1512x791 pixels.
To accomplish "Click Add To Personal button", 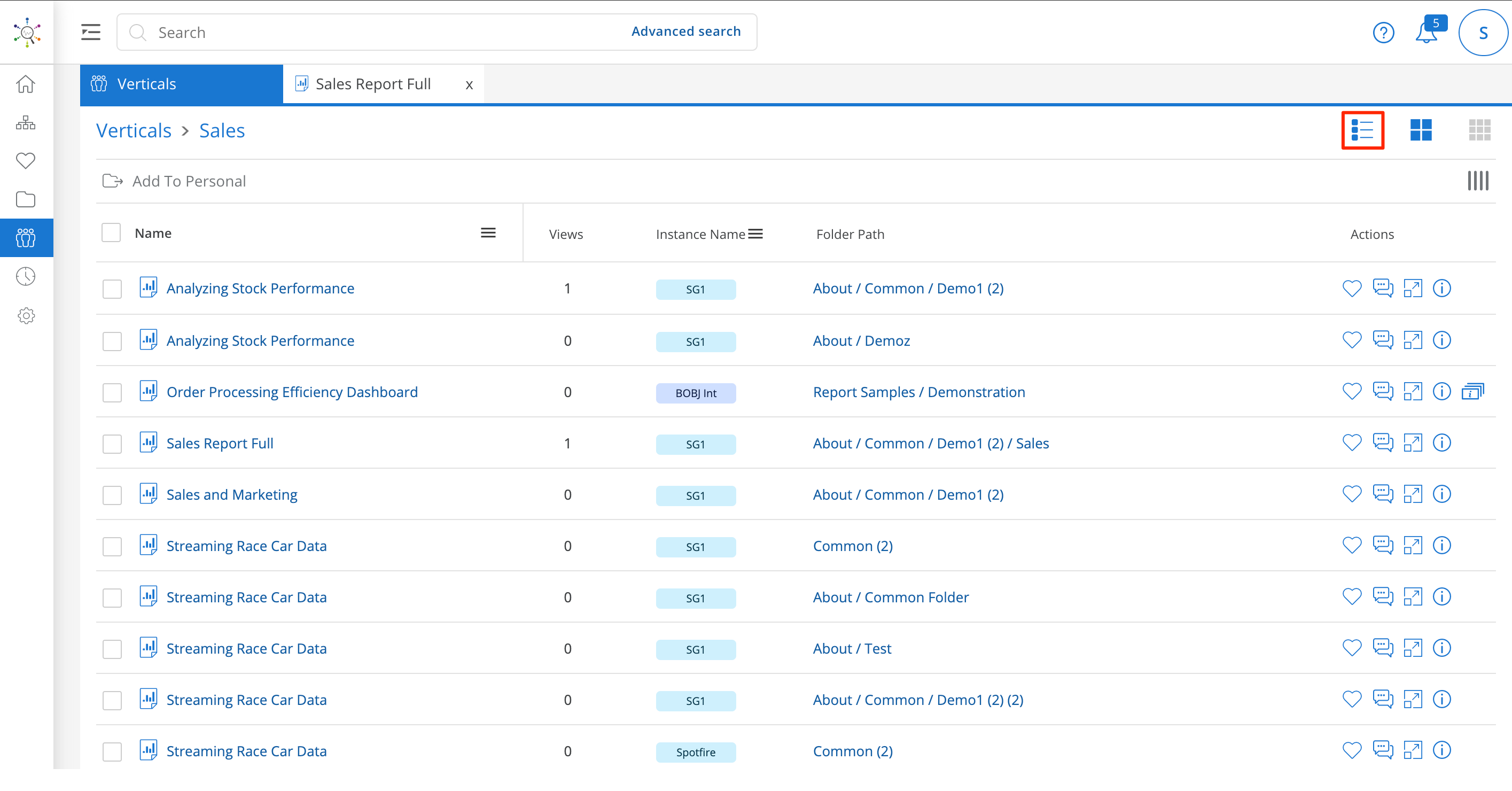I will click(174, 181).
